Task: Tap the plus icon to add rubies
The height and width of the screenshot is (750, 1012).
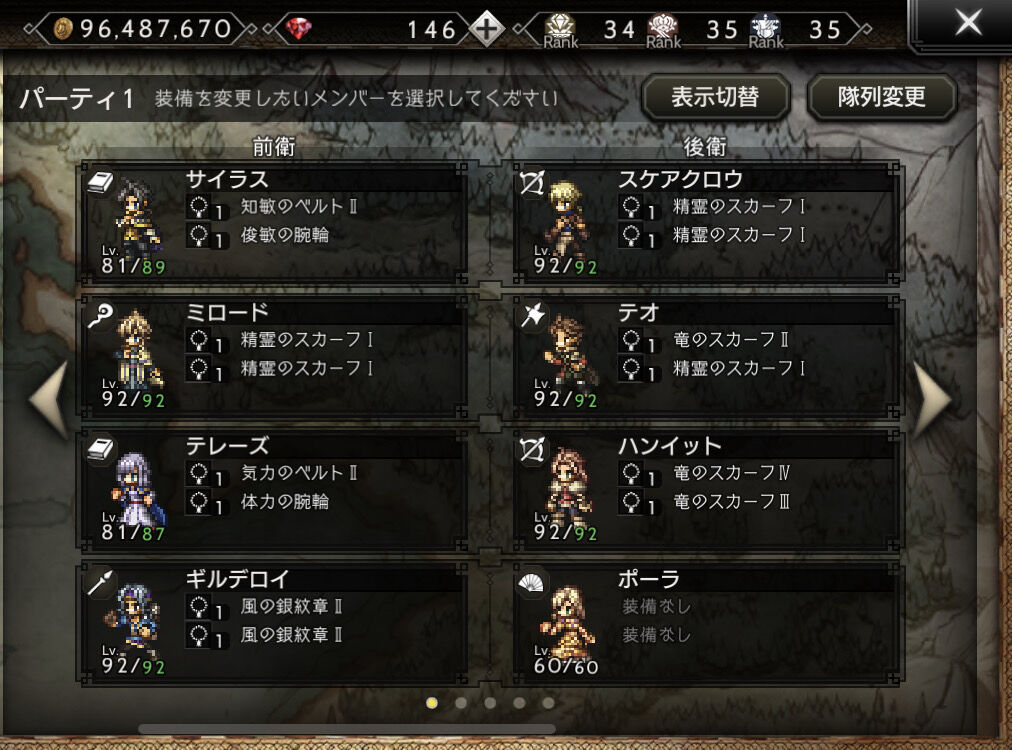Action: coord(486,29)
